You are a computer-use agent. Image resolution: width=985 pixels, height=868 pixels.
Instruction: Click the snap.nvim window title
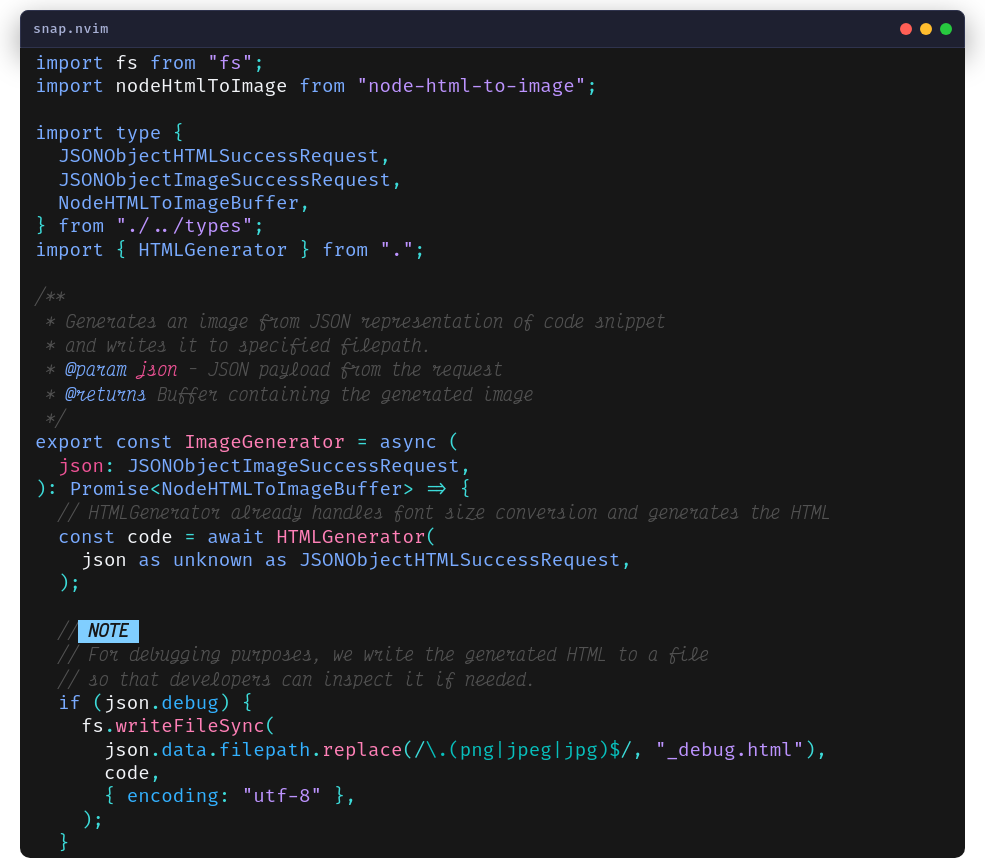(71, 29)
